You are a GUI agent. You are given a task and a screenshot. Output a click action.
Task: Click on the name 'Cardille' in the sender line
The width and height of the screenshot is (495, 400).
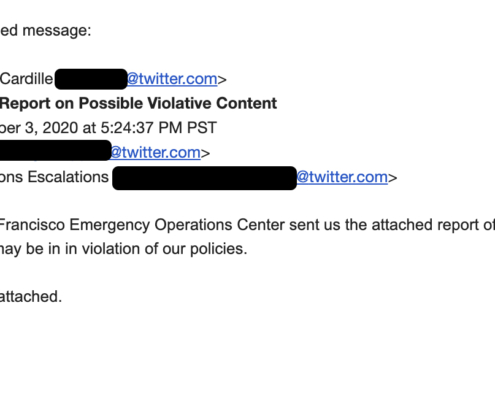(x=27, y=79)
